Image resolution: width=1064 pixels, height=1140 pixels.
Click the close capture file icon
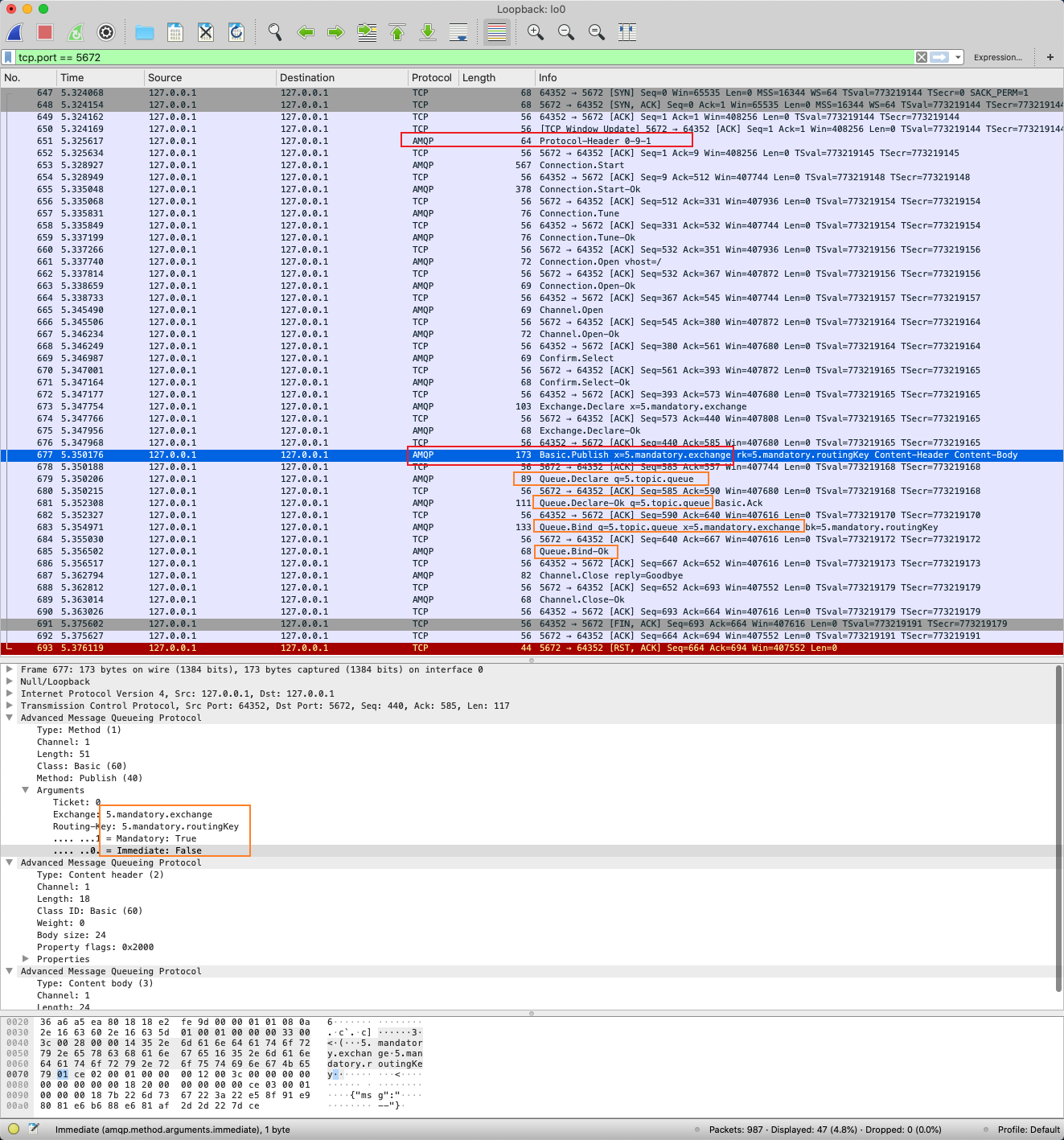point(206,32)
